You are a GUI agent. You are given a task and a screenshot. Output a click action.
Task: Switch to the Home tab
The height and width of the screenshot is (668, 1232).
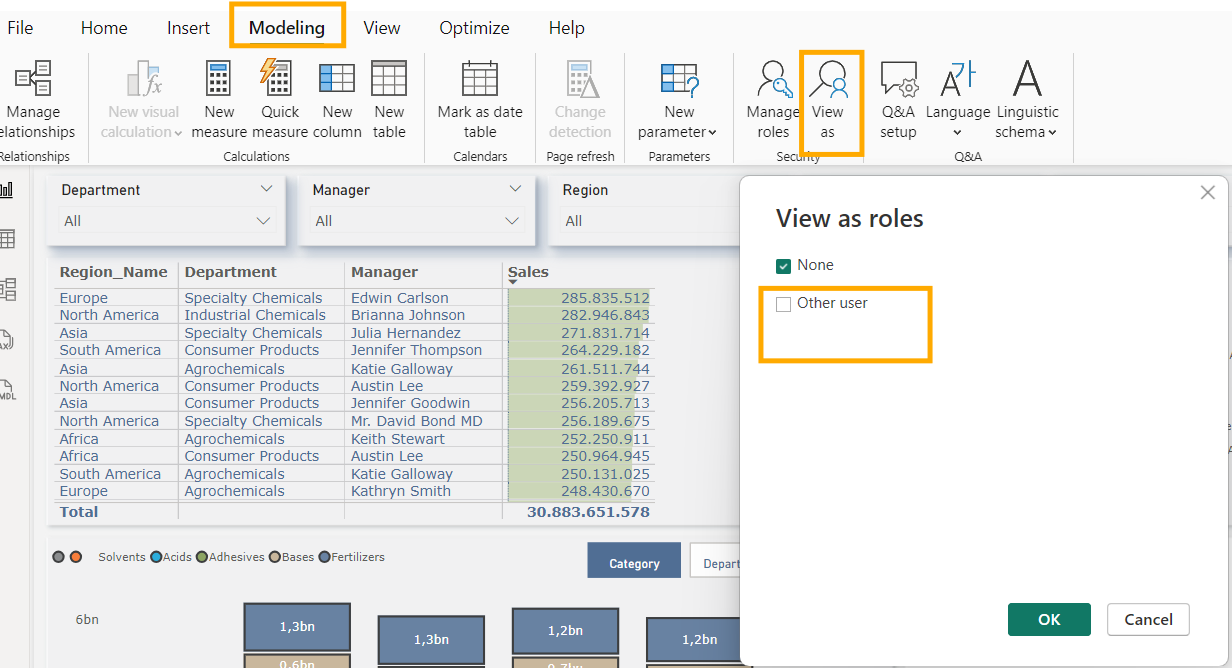point(104,28)
